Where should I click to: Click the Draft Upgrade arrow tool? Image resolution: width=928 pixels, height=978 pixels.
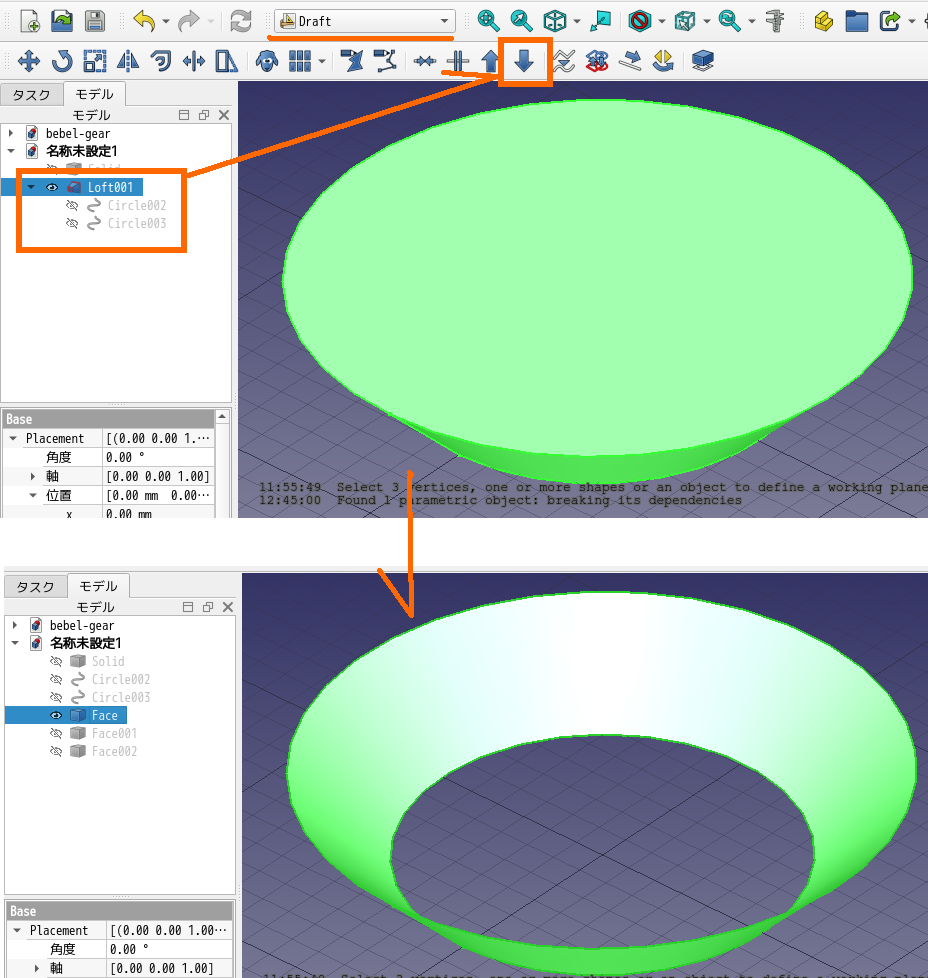tap(490, 62)
